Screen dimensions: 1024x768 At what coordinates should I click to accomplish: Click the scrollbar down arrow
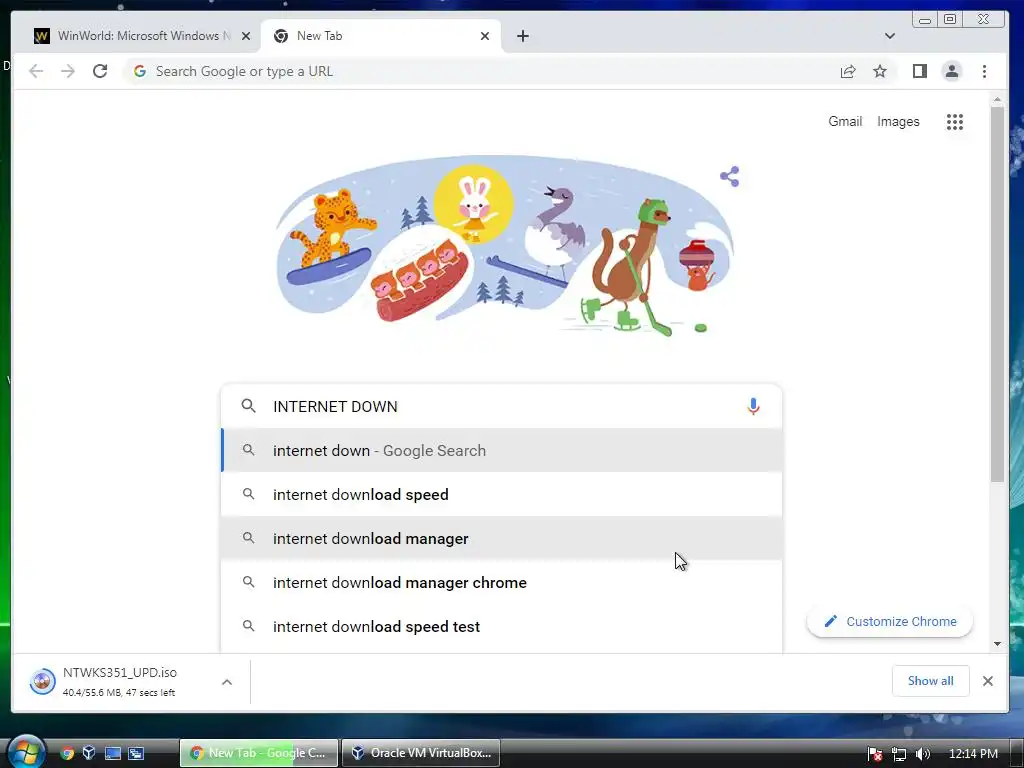pos(997,644)
